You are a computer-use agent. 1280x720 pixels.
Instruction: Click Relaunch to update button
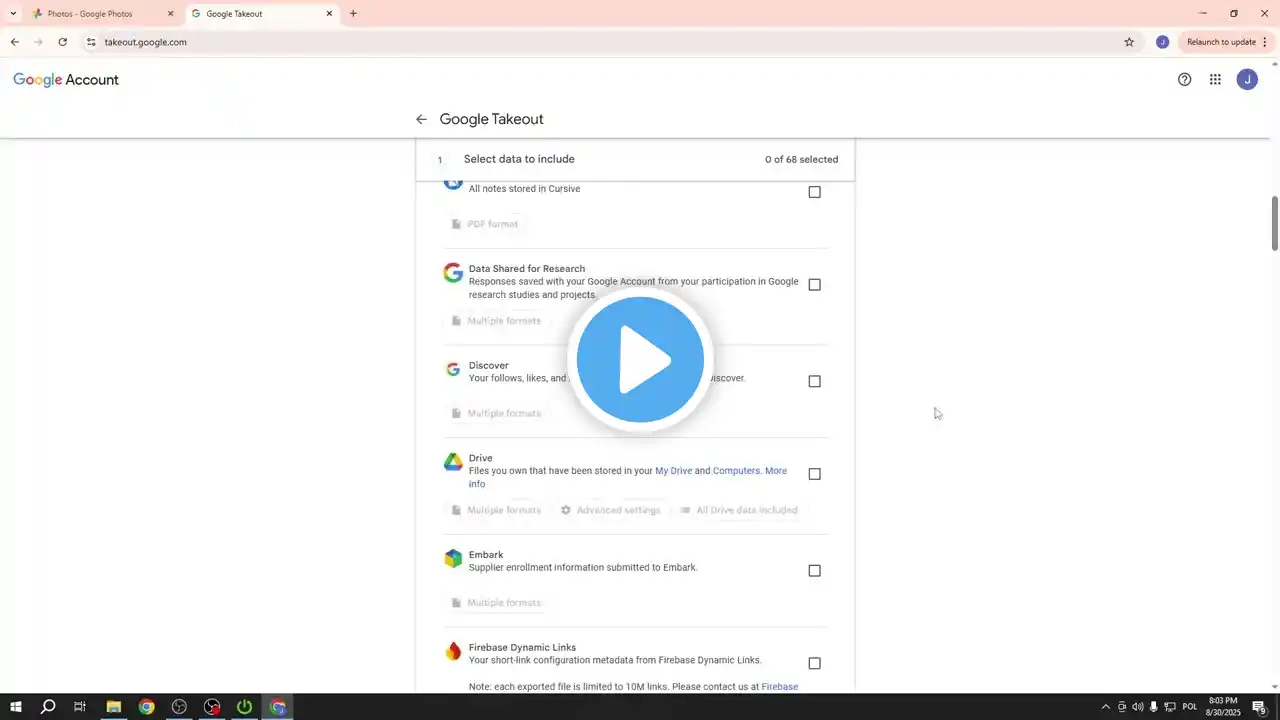point(1221,42)
